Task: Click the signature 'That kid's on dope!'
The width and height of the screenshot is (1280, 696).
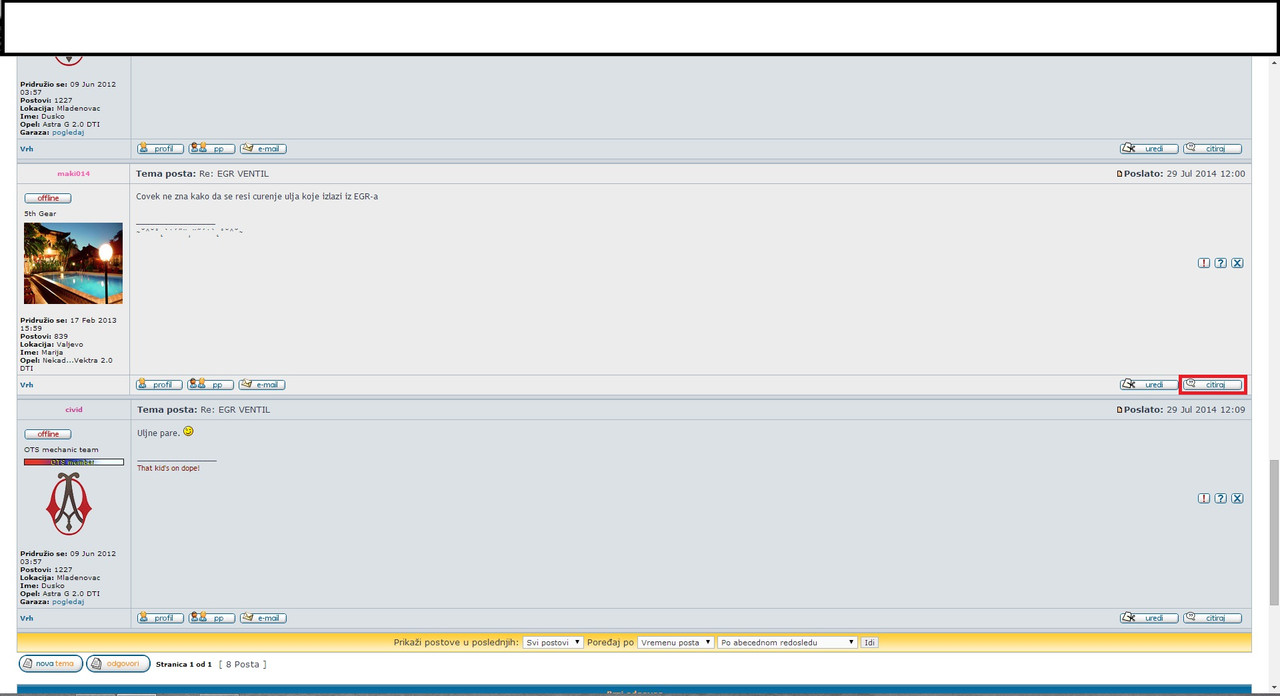Action: pyautogui.click(x=168, y=468)
